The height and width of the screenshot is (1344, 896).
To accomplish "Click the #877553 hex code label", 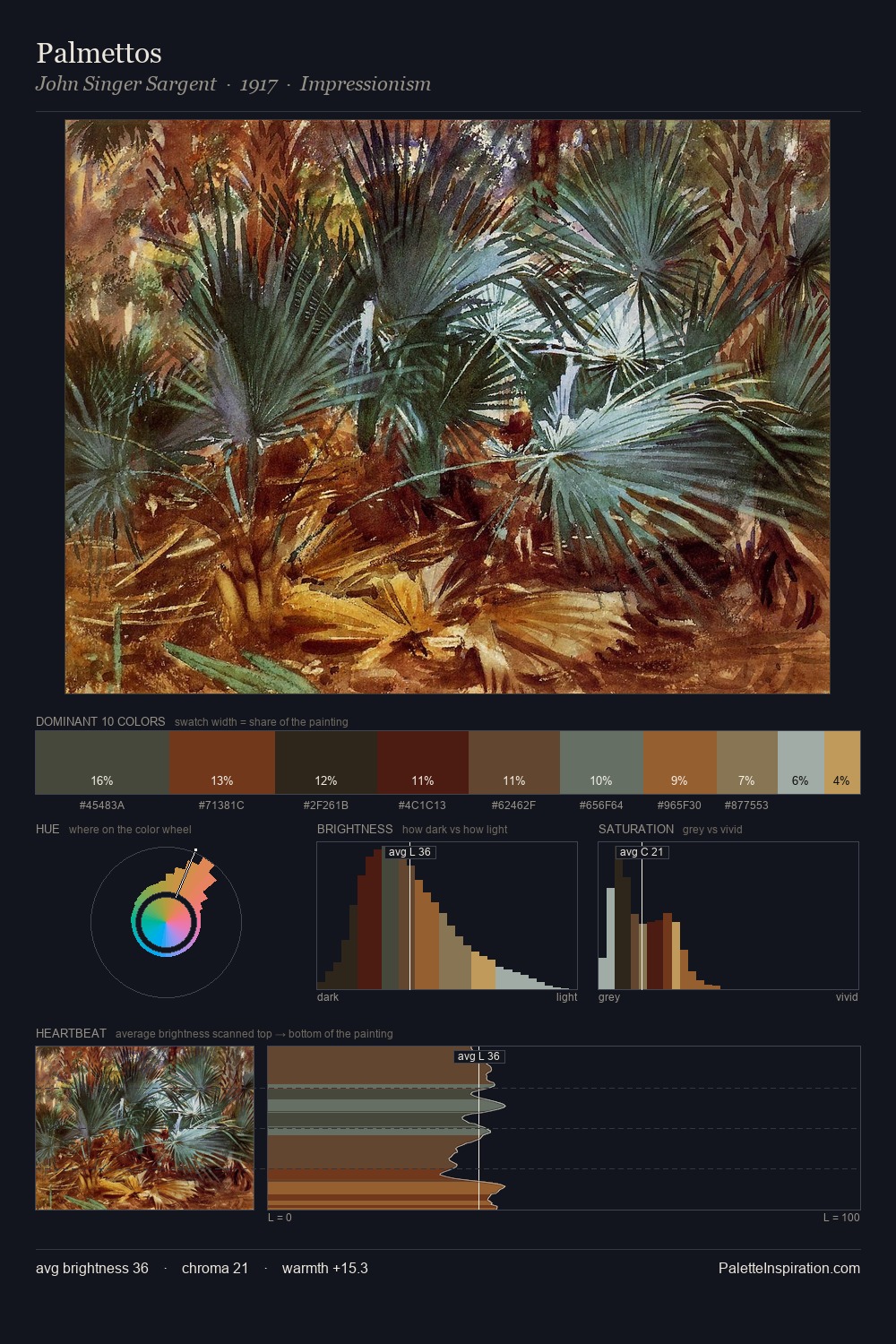I will [x=746, y=805].
